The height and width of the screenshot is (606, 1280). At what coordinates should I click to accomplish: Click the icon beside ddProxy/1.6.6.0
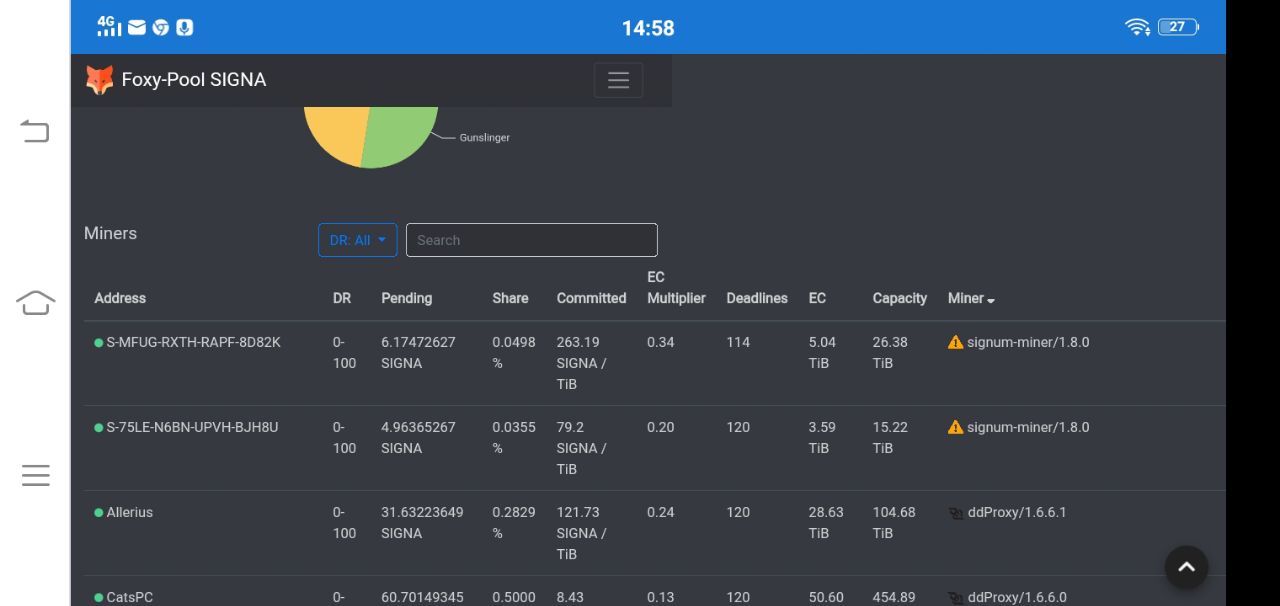point(956,598)
